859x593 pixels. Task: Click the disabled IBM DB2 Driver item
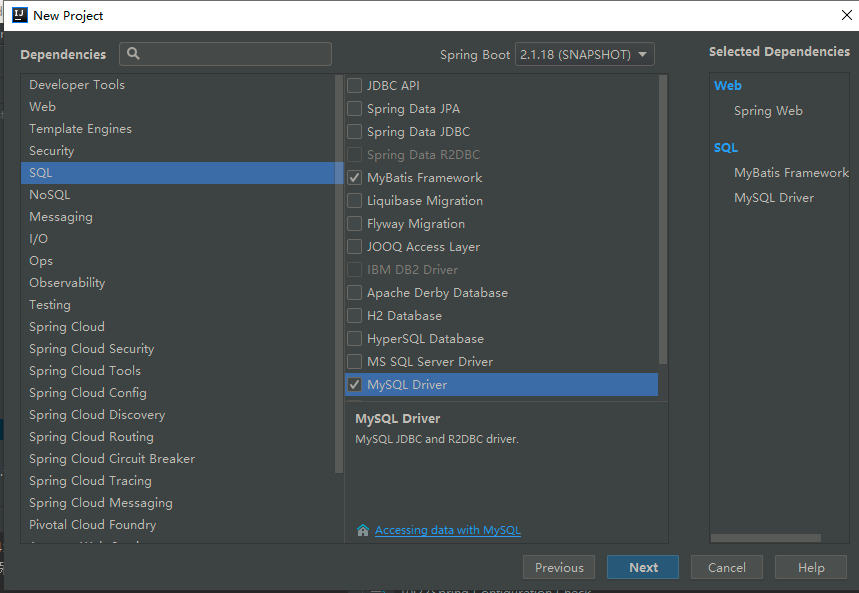click(412, 270)
